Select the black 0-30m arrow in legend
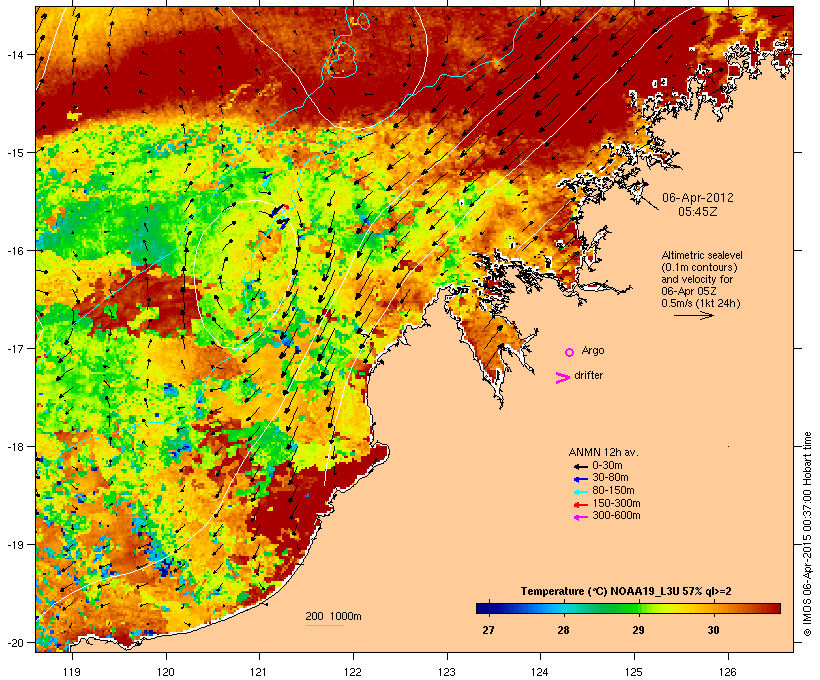This screenshot has width=820, height=680. click(580, 466)
